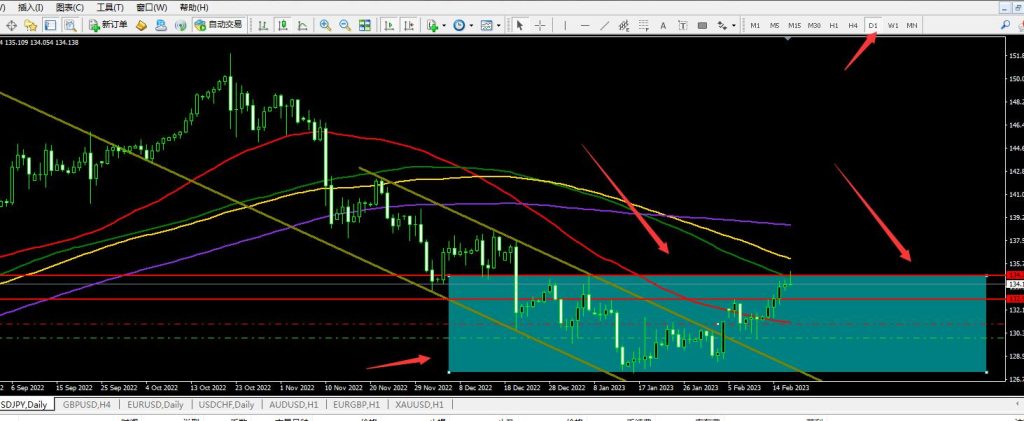This screenshot has width=1024, height=421.
Task: Open tile windows layout icon
Action: tap(365, 24)
